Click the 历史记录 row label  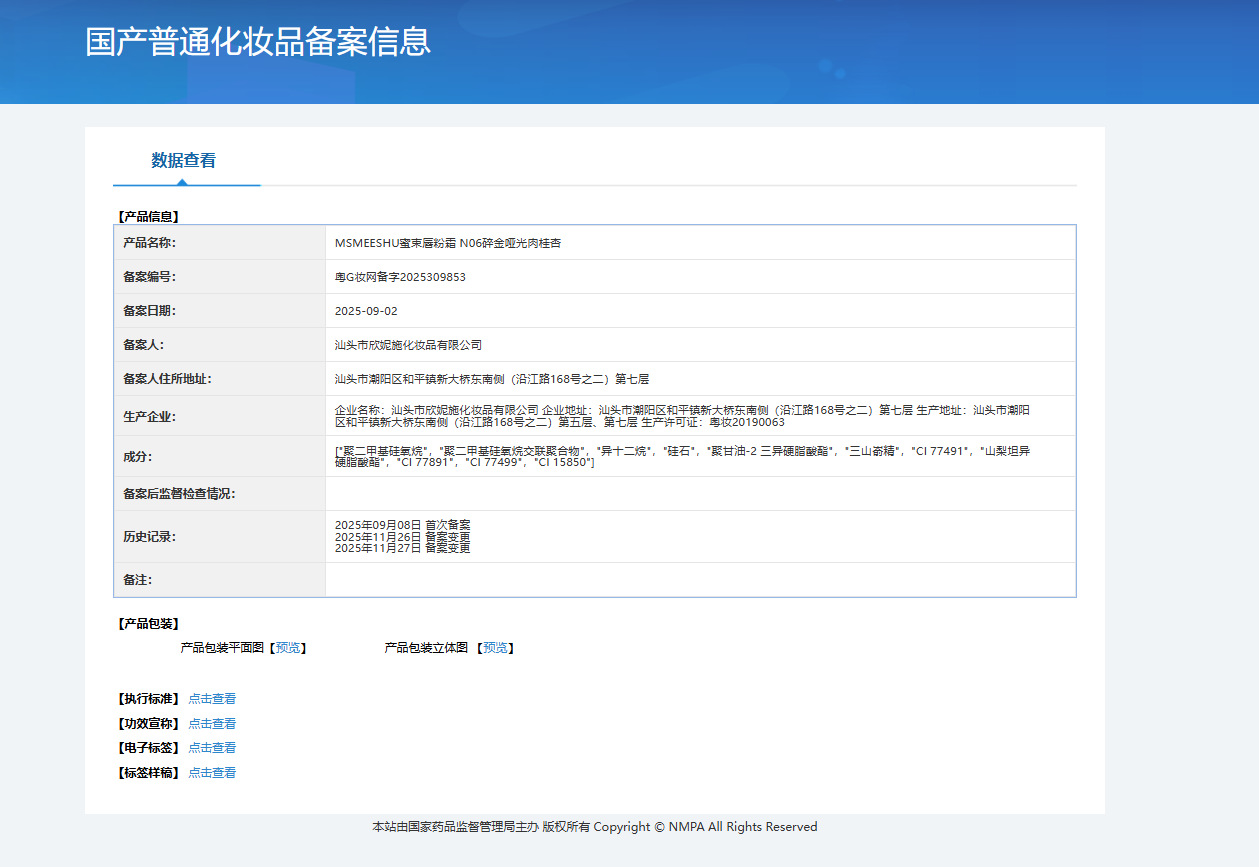pyautogui.click(x=149, y=537)
